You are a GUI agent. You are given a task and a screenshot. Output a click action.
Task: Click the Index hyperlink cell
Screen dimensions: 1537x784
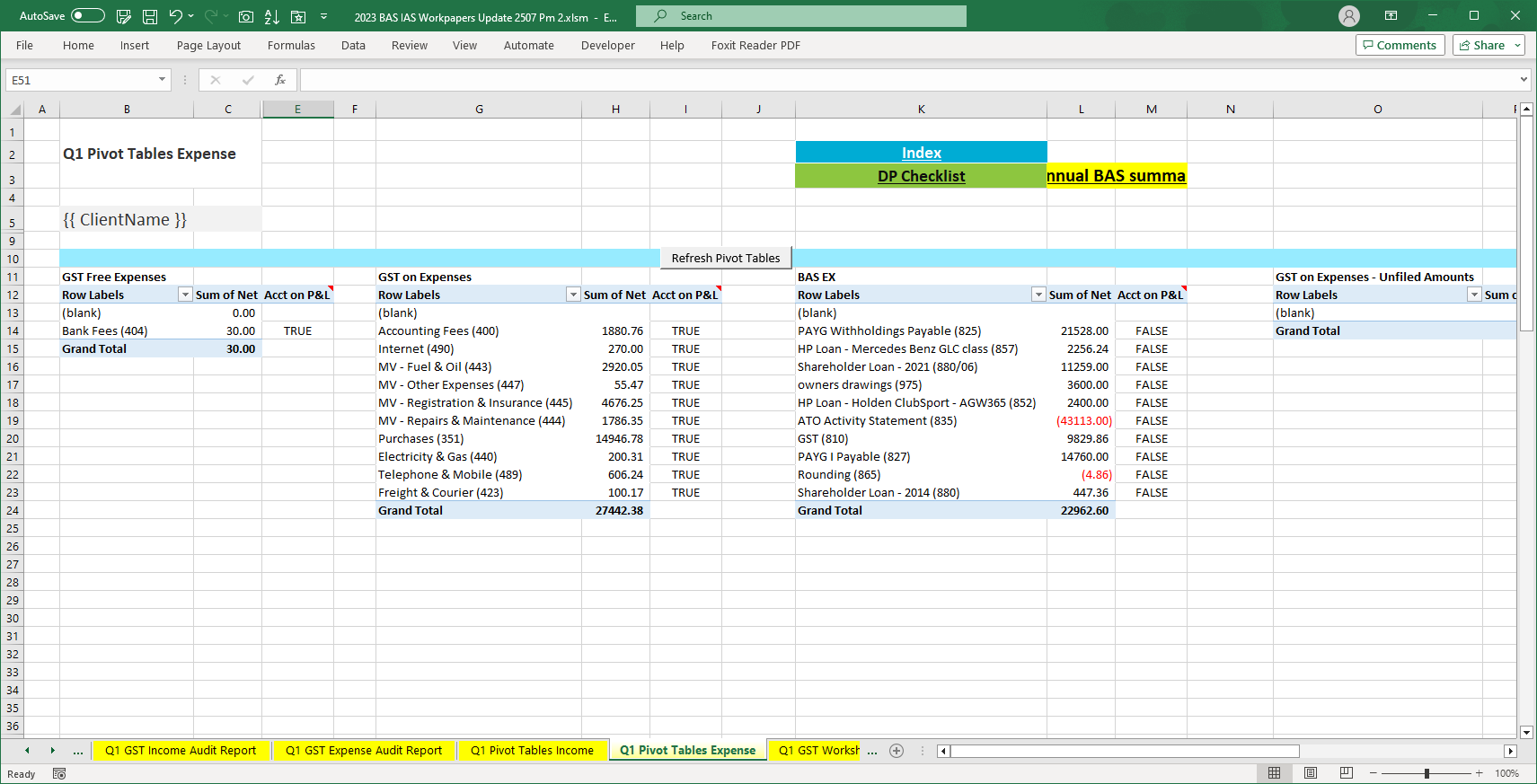click(922, 153)
